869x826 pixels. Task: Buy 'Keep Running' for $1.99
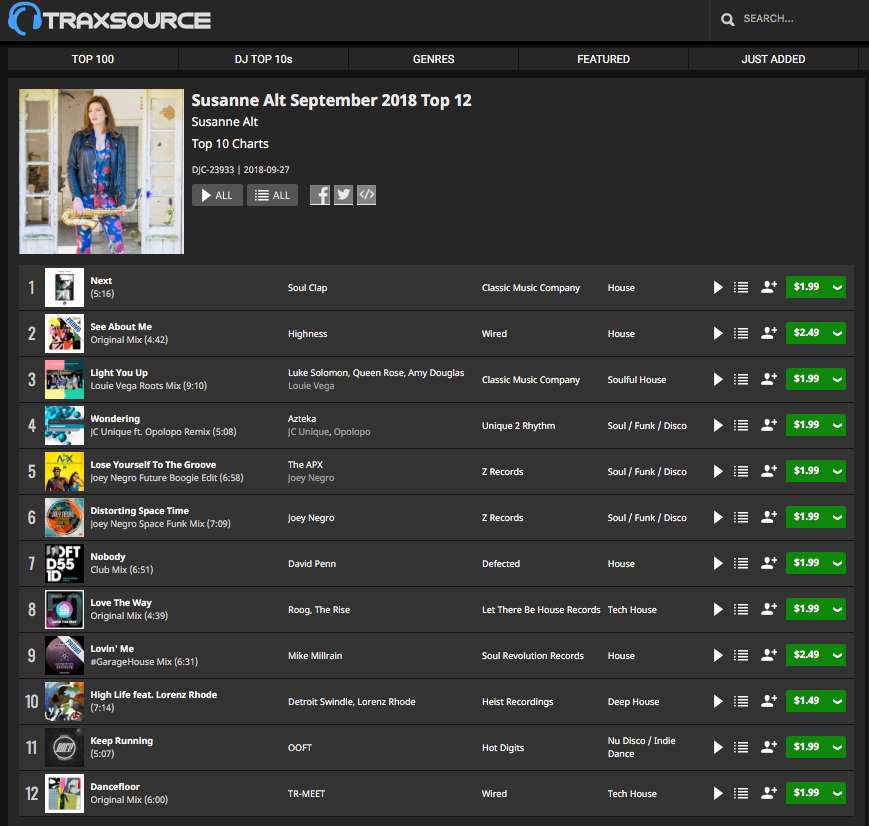click(x=806, y=747)
